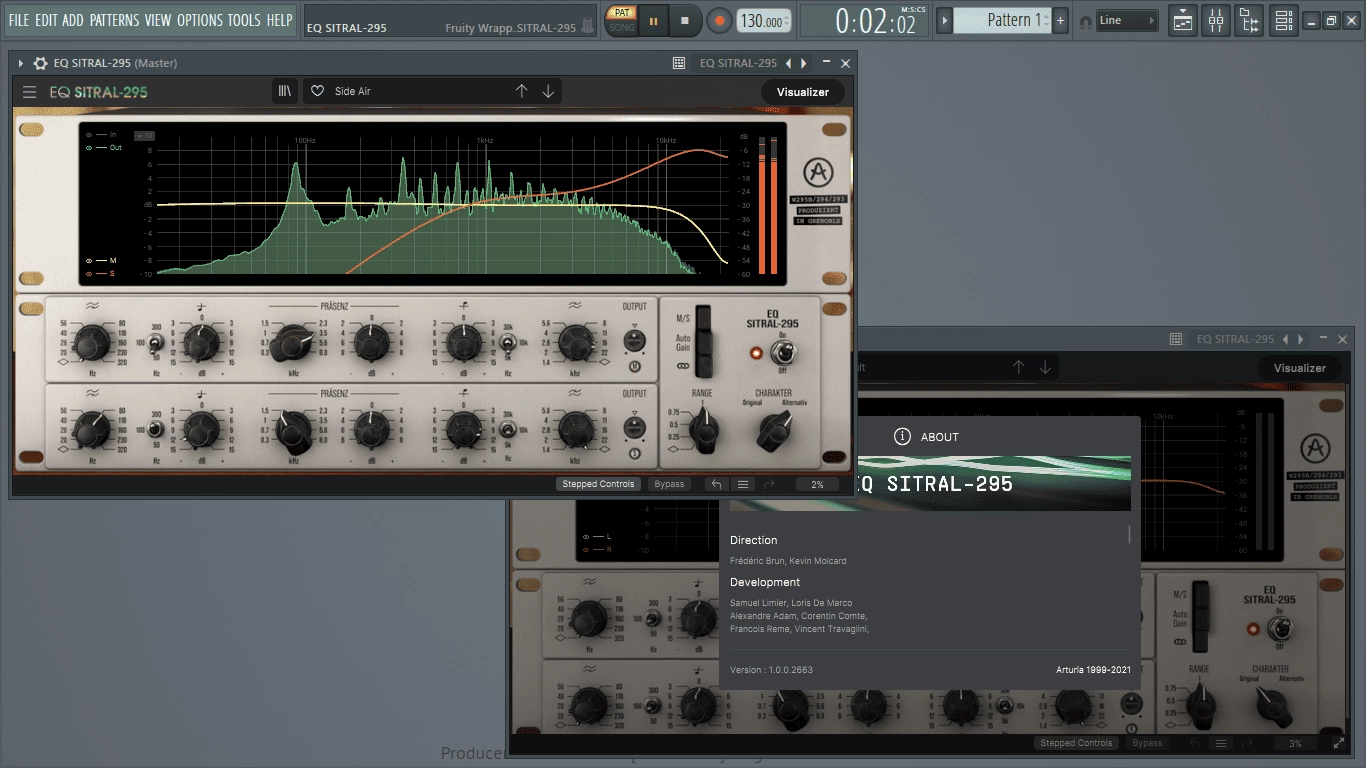Click the 130.000 tempo field
Image resolution: width=1366 pixels, height=768 pixels.
click(764, 20)
